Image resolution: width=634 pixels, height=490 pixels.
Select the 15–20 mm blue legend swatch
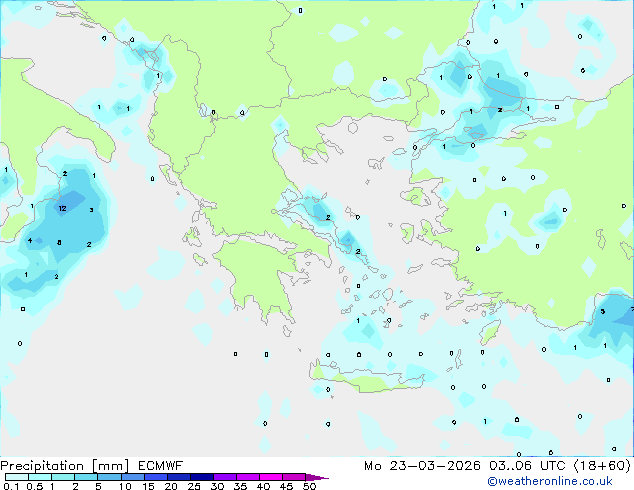155,477
